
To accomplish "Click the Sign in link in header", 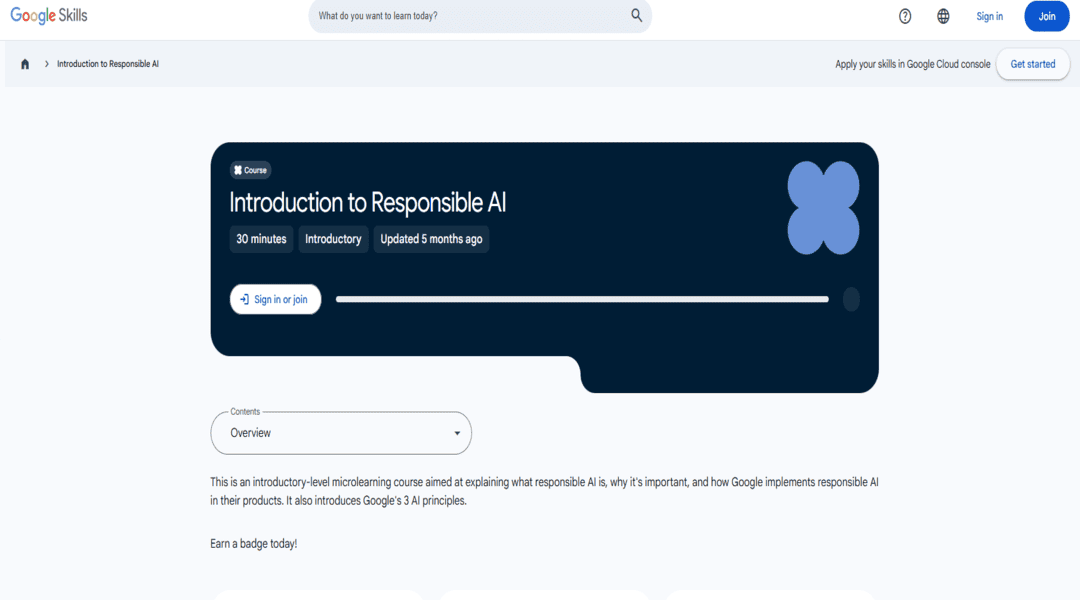I will tap(989, 16).
